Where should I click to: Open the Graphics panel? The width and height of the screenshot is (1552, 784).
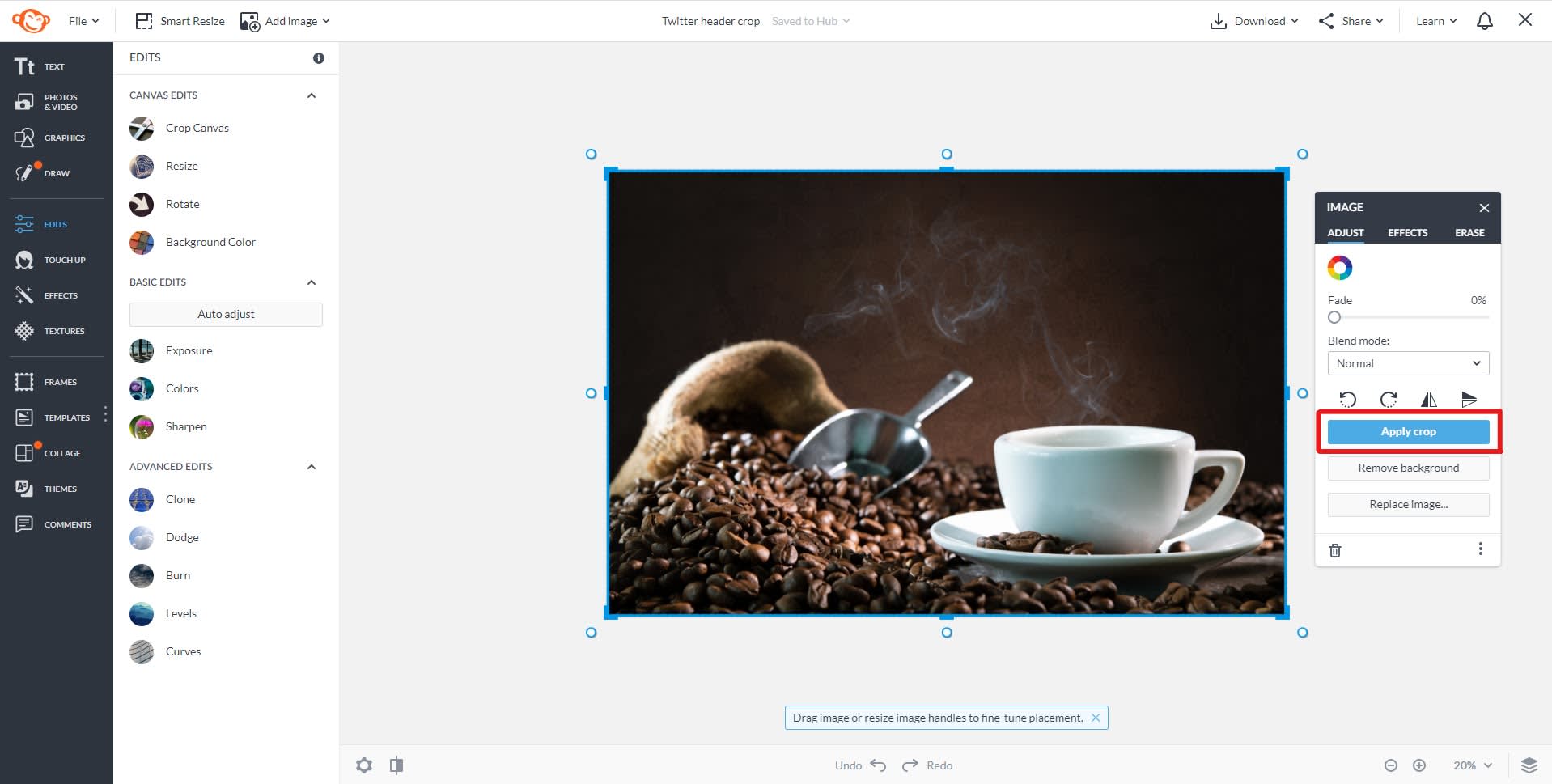coord(50,138)
